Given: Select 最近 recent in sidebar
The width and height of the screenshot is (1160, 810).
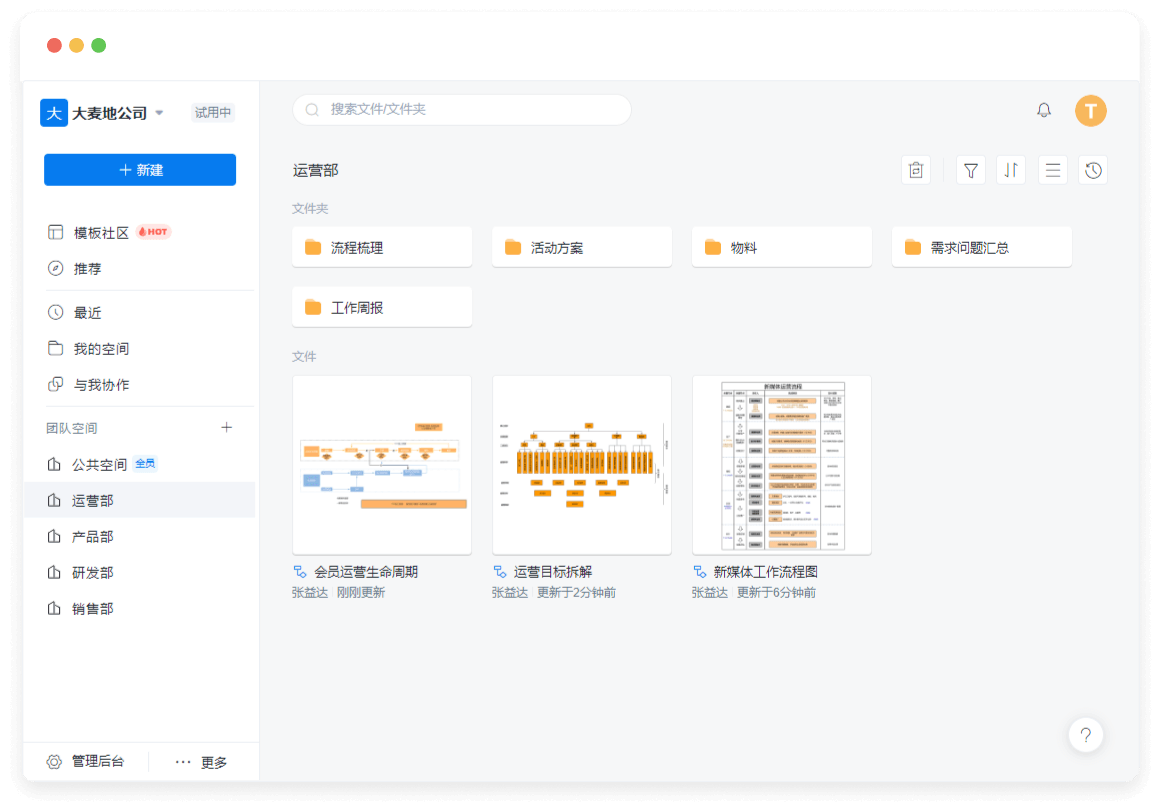Looking at the screenshot, I should point(88,313).
